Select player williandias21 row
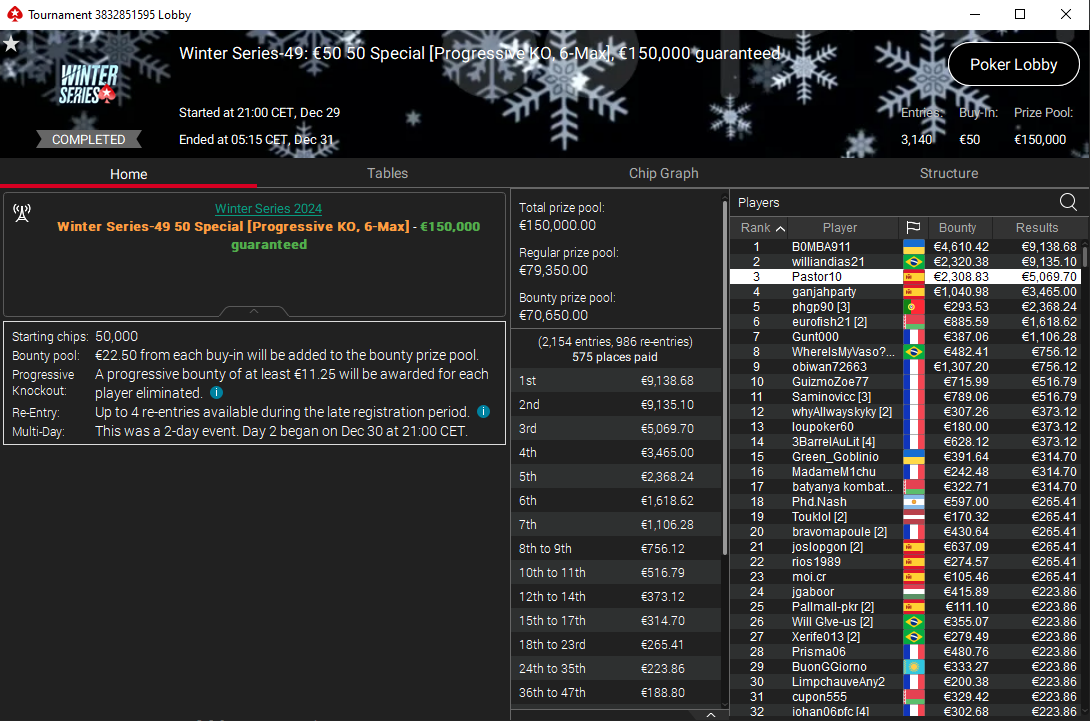This screenshot has height=721, width=1090. pos(905,262)
